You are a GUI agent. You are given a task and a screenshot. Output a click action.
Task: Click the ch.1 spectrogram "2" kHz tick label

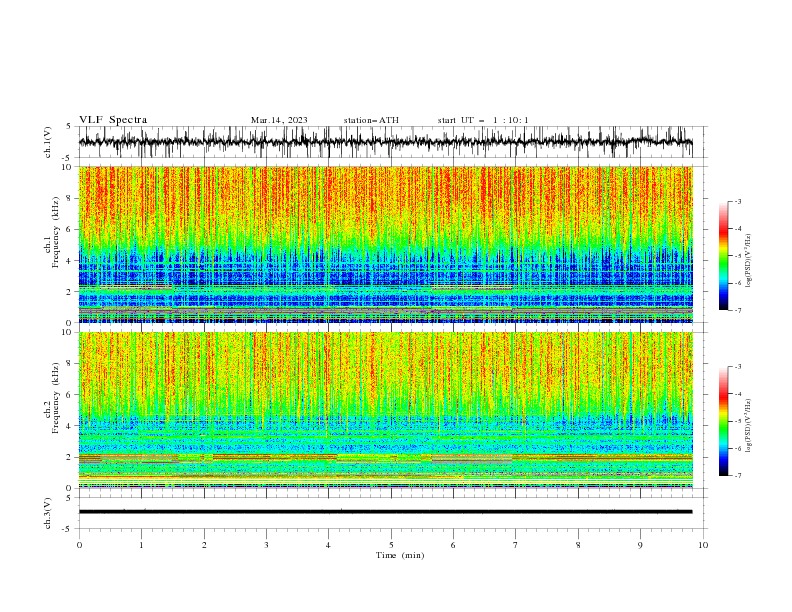(x=71, y=292)
